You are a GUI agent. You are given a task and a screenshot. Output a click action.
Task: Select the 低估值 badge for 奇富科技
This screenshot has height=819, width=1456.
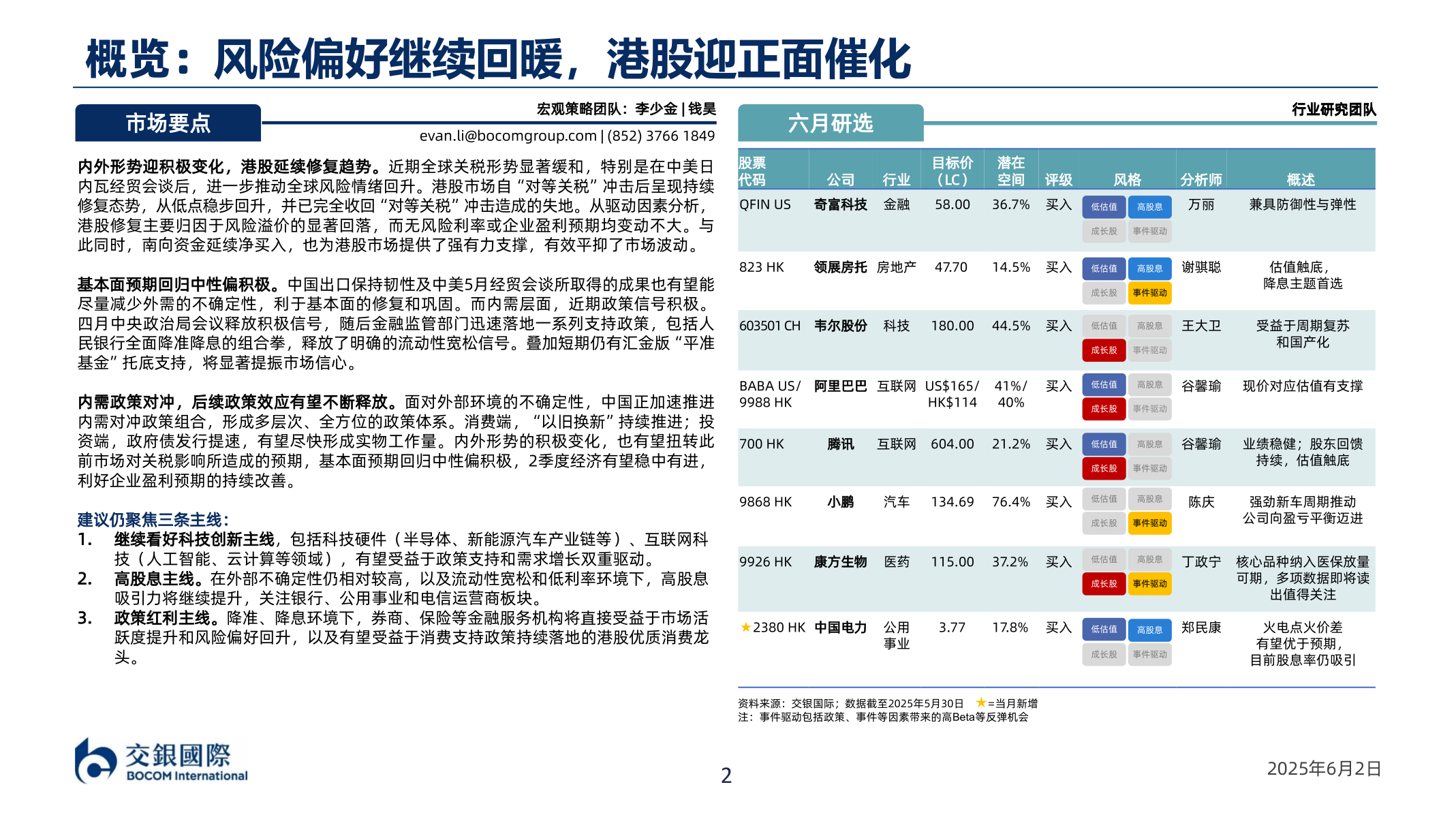coord(1104,206)
